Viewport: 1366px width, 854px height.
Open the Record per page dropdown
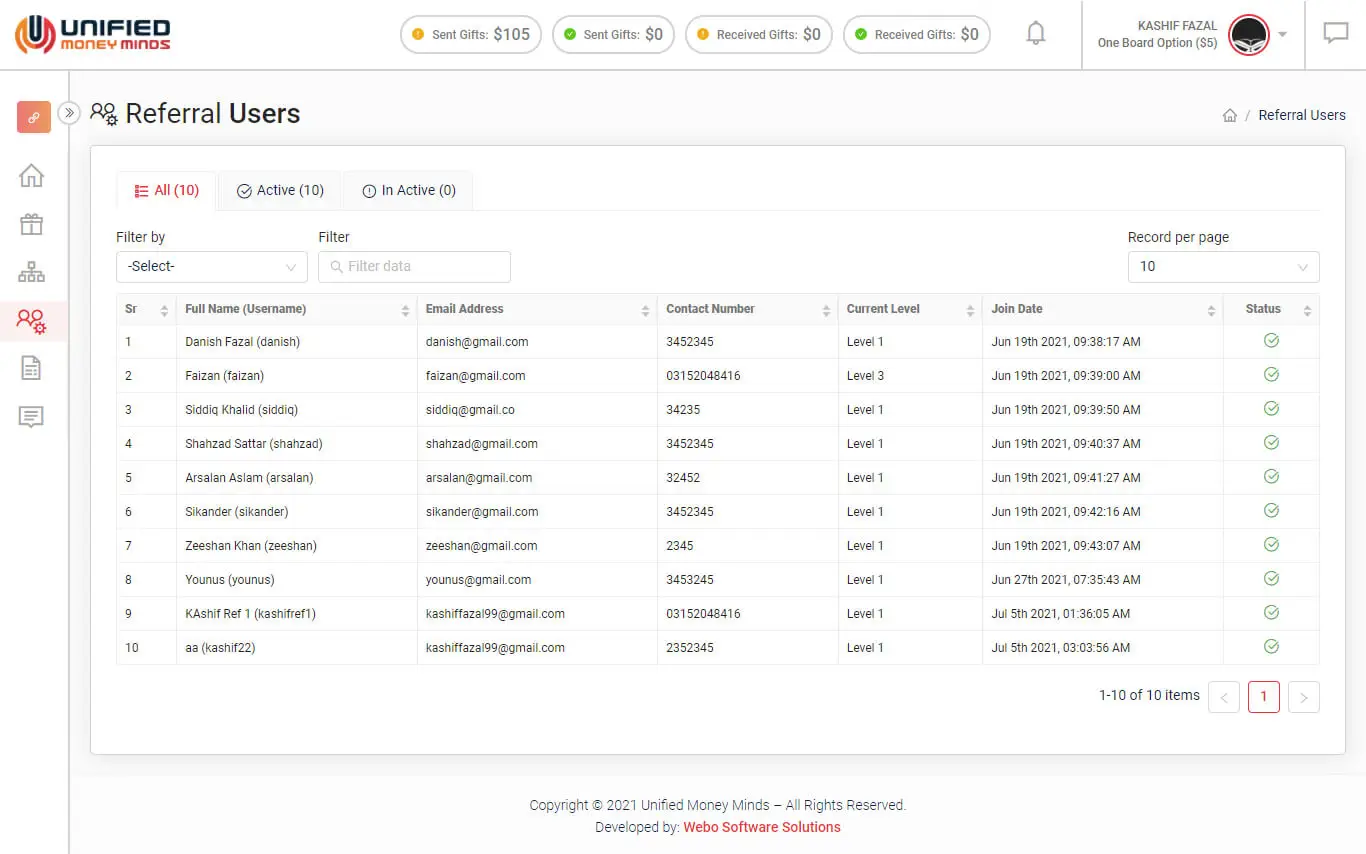coord(1223,267)
